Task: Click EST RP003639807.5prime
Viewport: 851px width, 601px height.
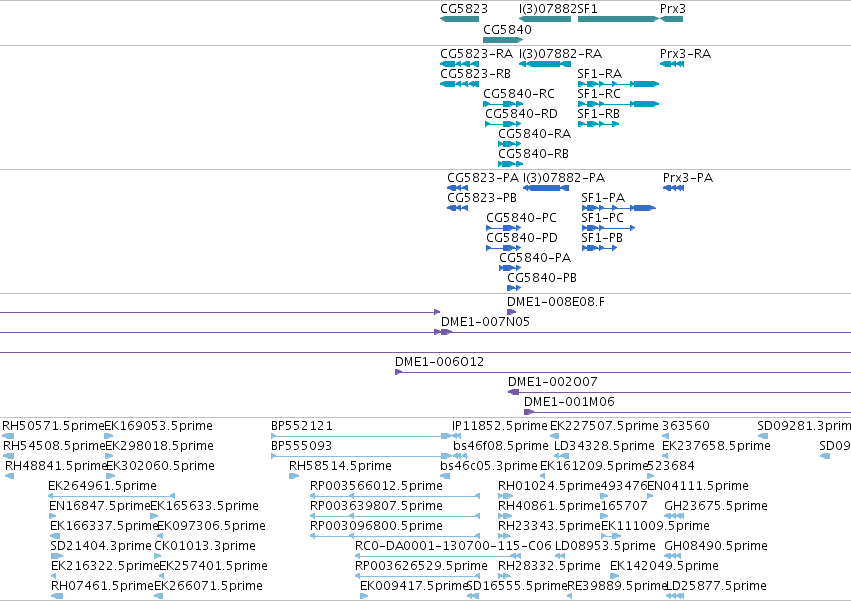Action: pyautogui.click(x=376, y=507)
